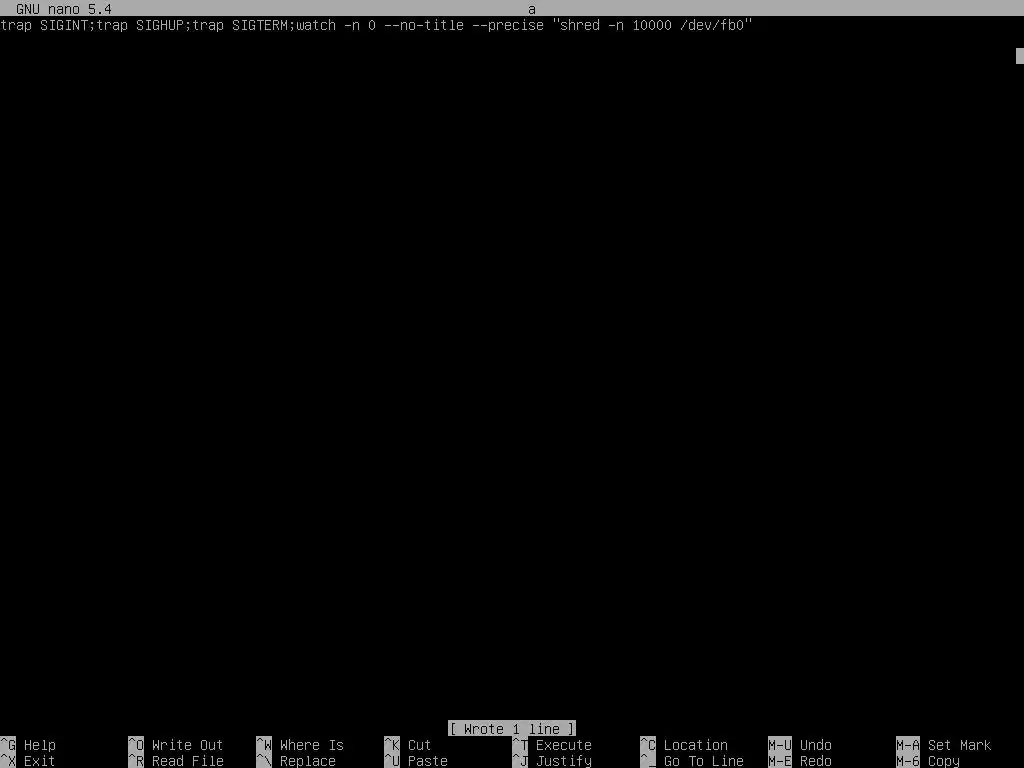Click the Go To Line shortcut
This screenshot has width=1024, height=768.
692,761
